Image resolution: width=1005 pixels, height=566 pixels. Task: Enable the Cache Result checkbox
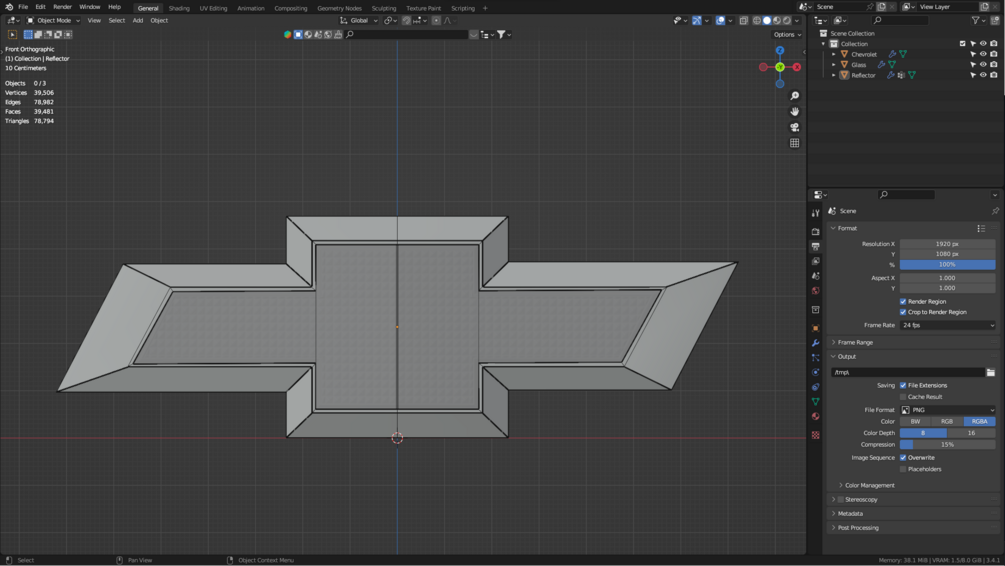coord(903,397)
